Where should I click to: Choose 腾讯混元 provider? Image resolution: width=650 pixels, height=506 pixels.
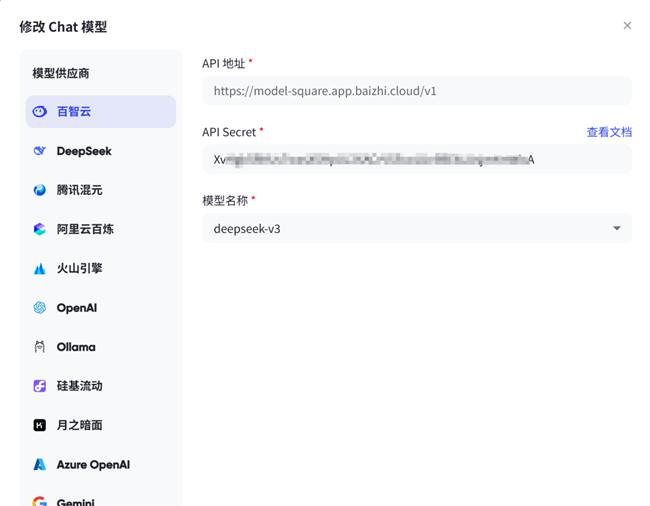pos(101,190)
